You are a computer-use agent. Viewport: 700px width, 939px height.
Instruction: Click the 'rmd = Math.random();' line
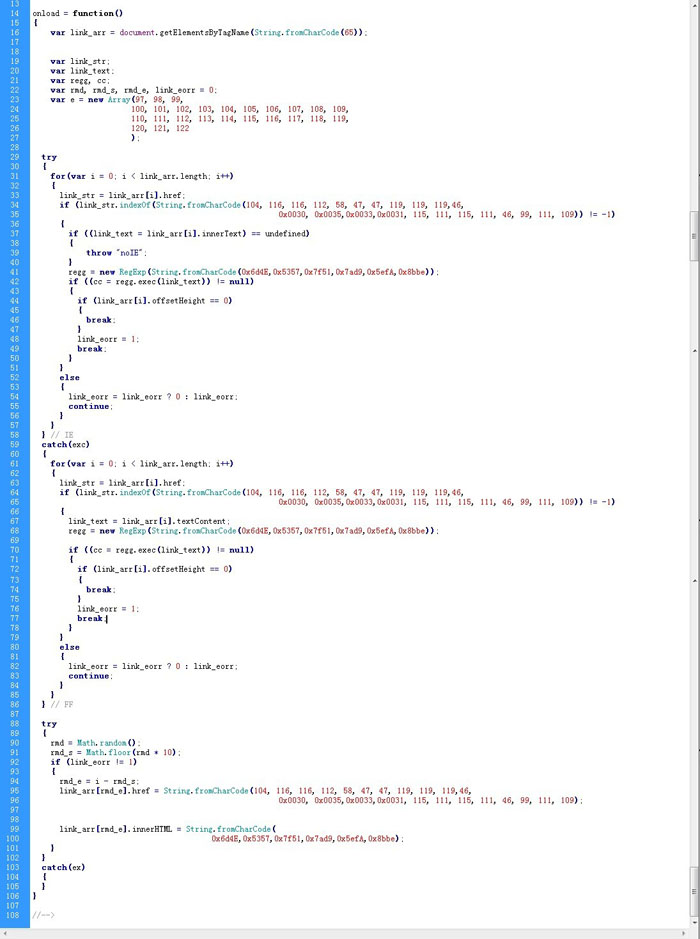[x=96, y=743]
